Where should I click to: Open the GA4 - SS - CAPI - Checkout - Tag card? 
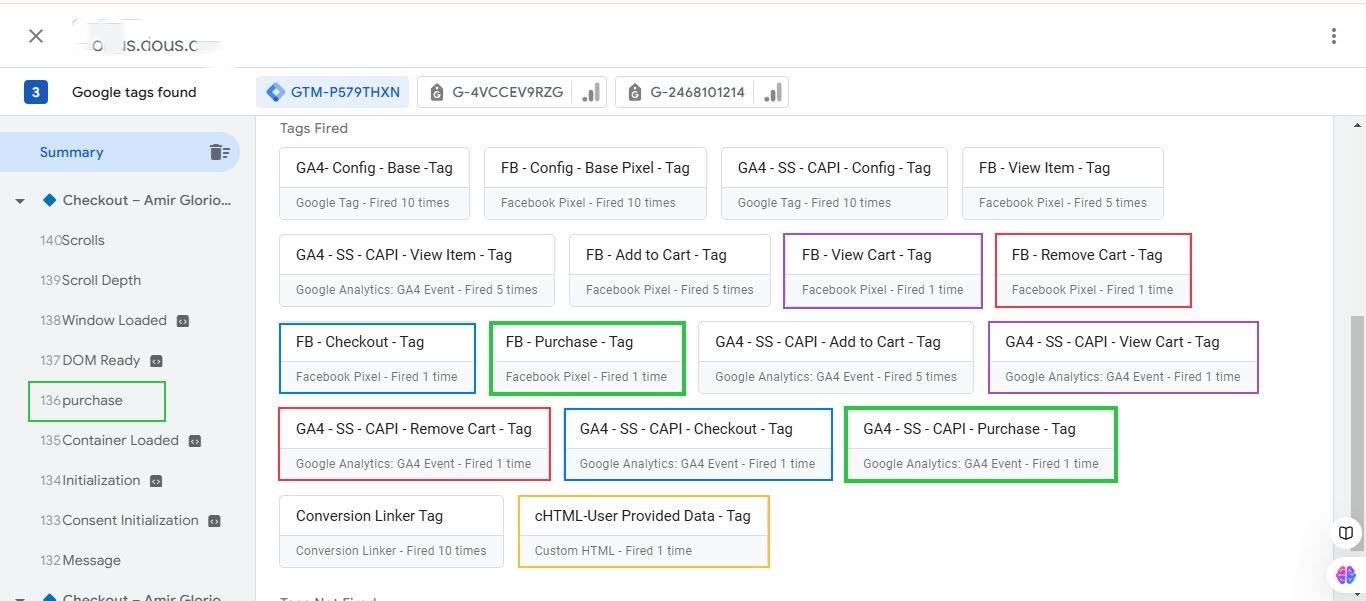pyautogui.click(x=698, y=445)
